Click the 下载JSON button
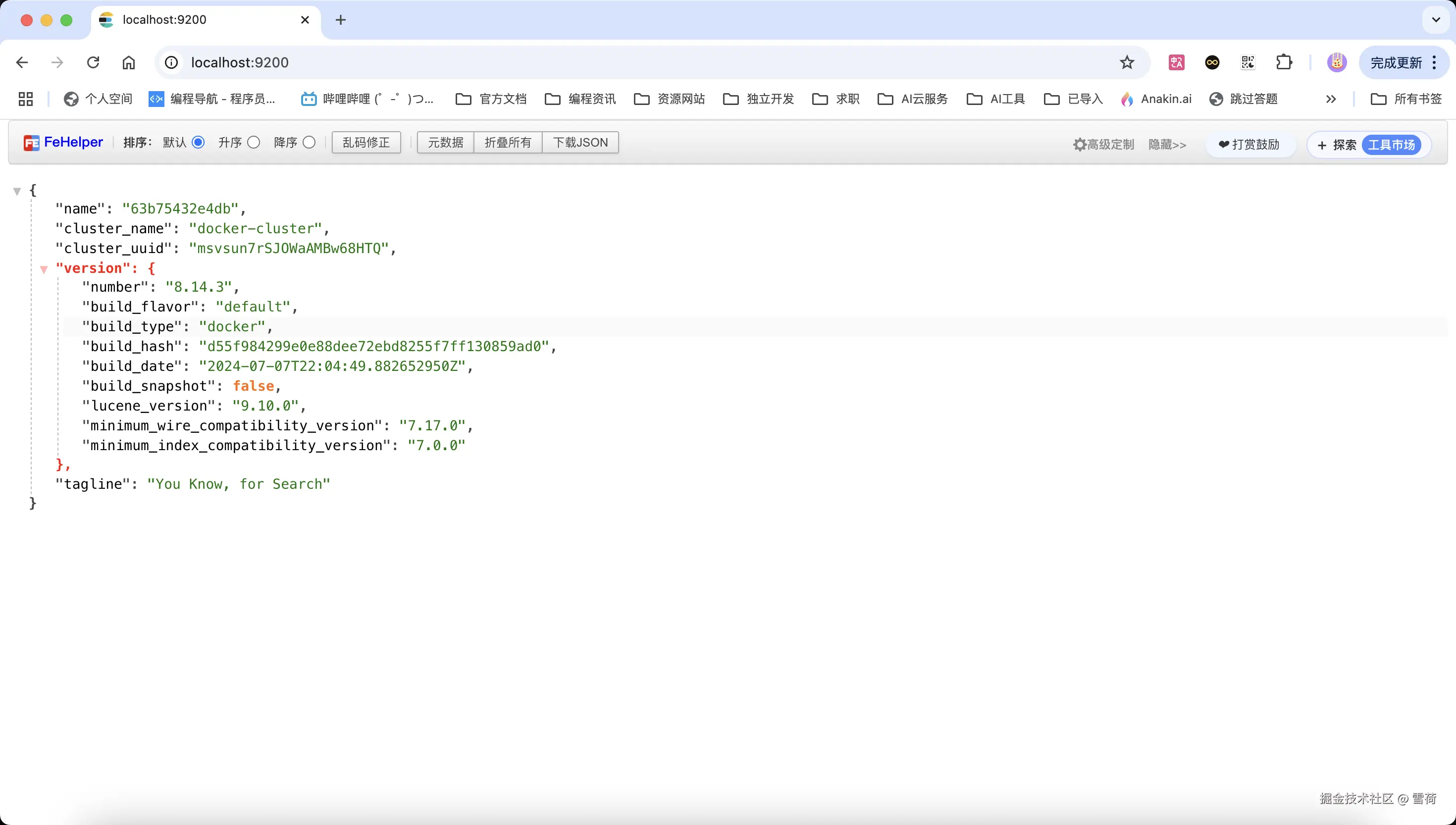Screen dimensions: 1456x825 (580, 142)
